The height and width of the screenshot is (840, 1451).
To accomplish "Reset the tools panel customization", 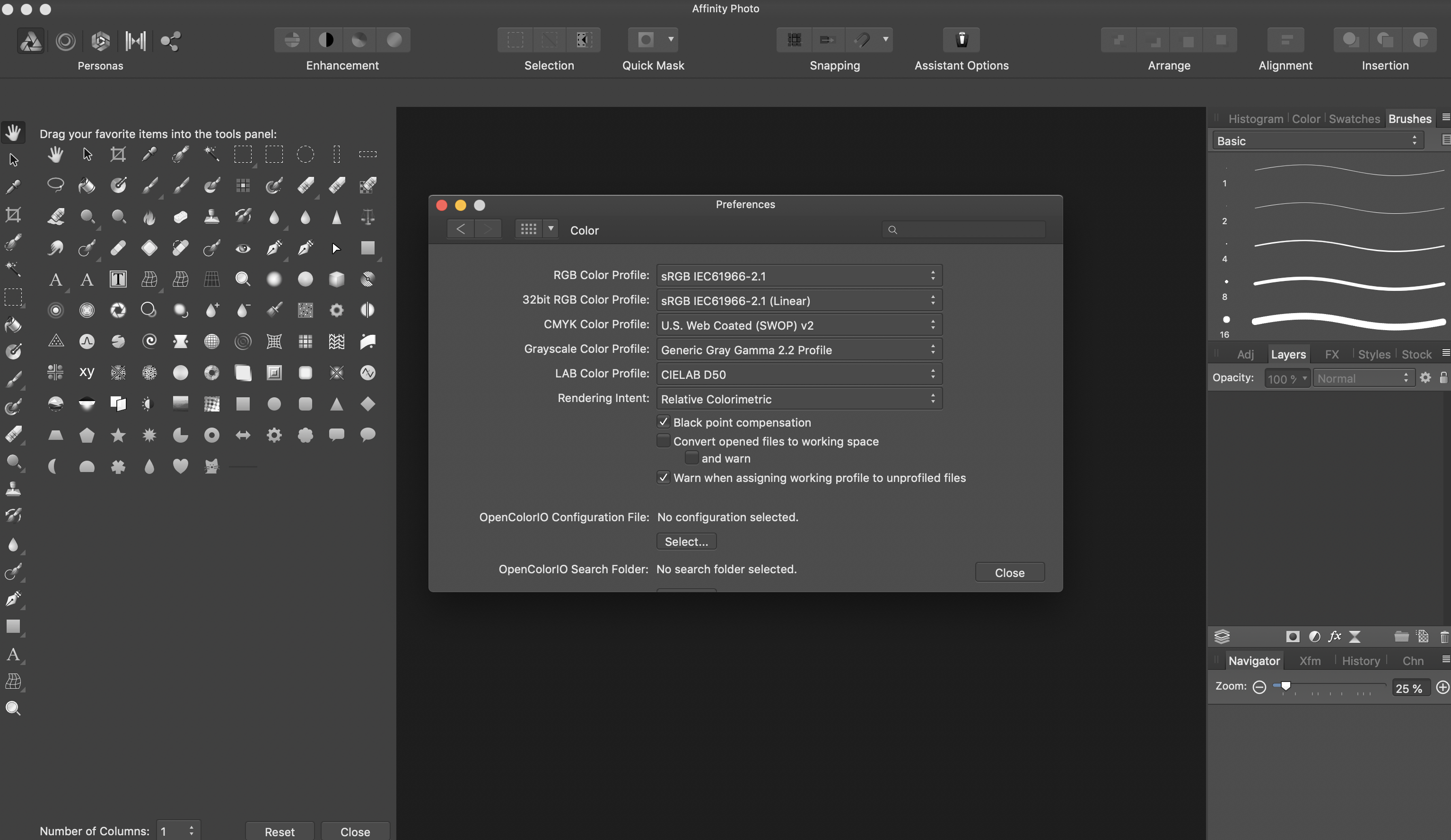I will 279,831.
